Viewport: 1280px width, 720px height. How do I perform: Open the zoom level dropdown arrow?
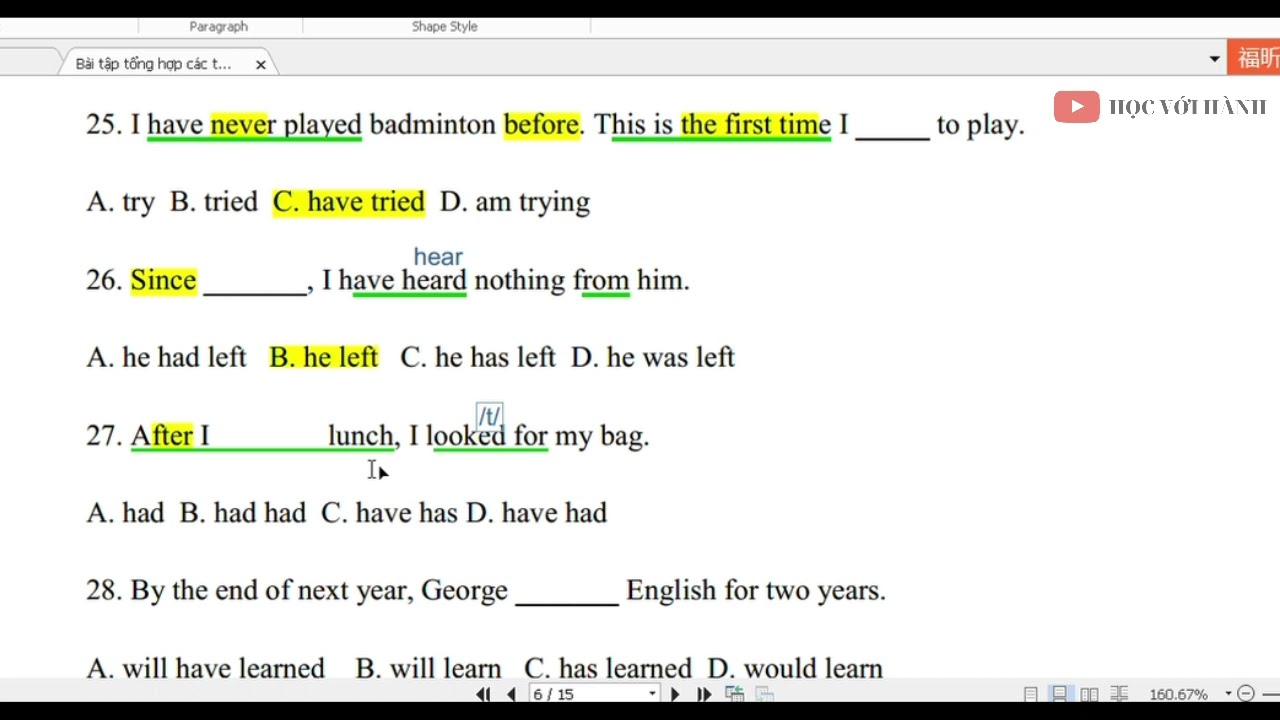[x=1228, y=694]
